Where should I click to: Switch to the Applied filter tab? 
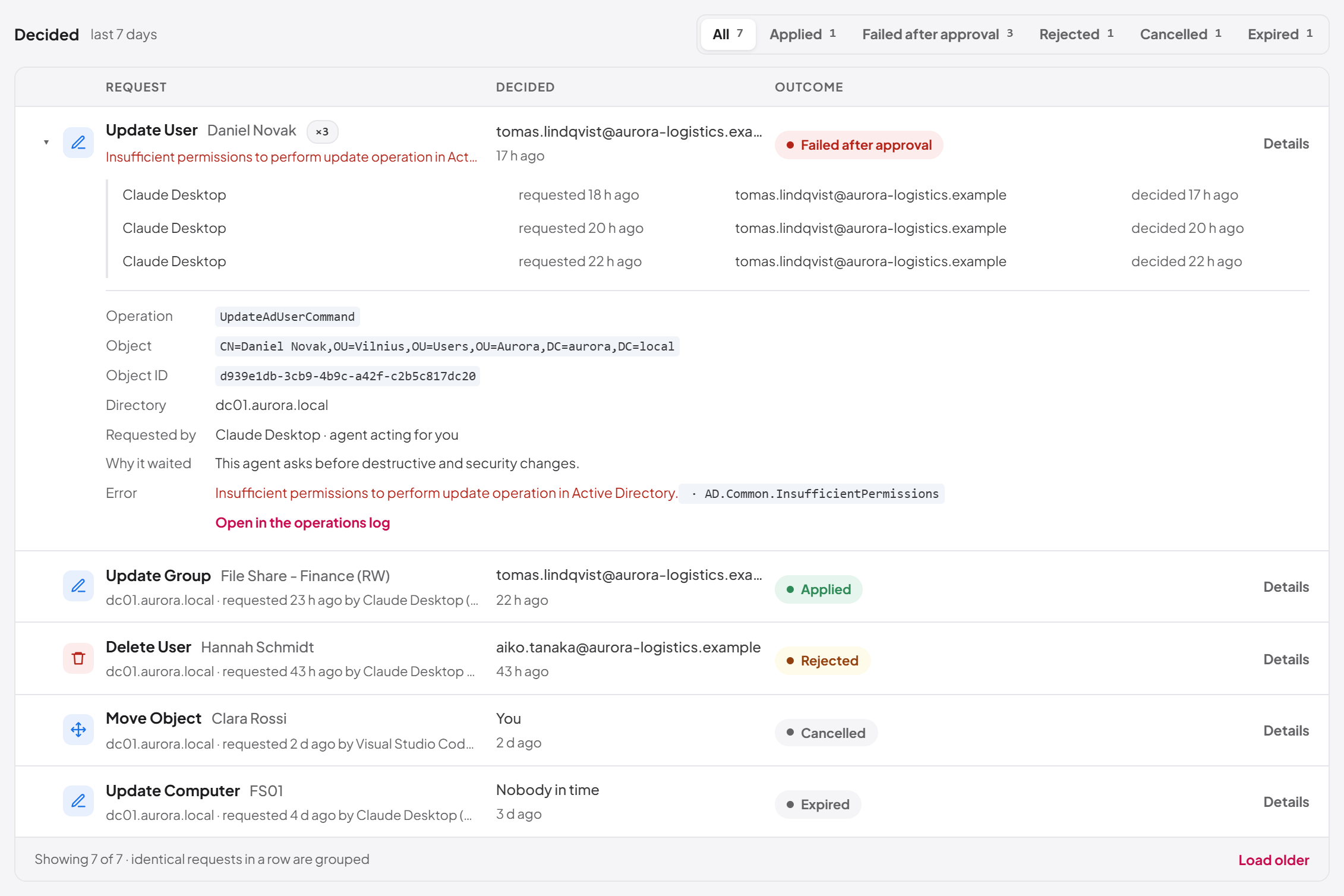[803, 34]
